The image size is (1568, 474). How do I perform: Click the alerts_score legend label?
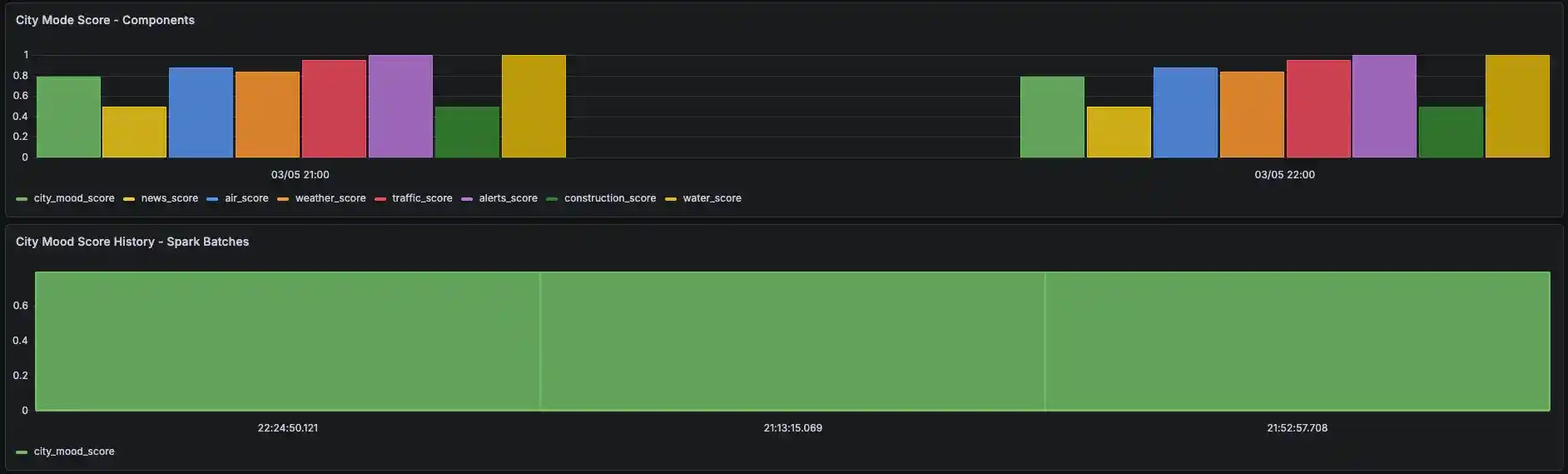click(x=508, y=198)
